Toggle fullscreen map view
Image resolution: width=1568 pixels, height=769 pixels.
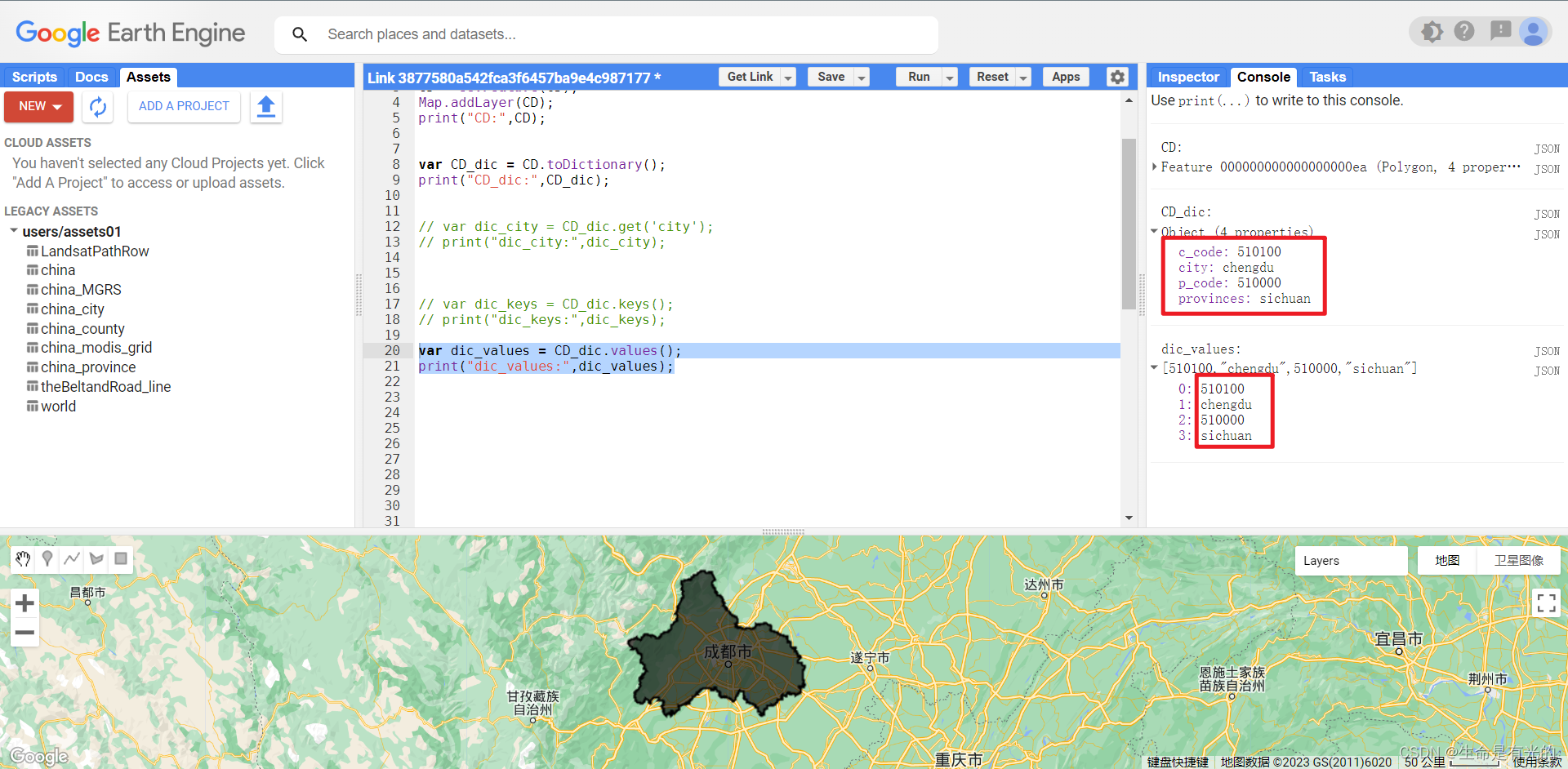[1546, 603]
